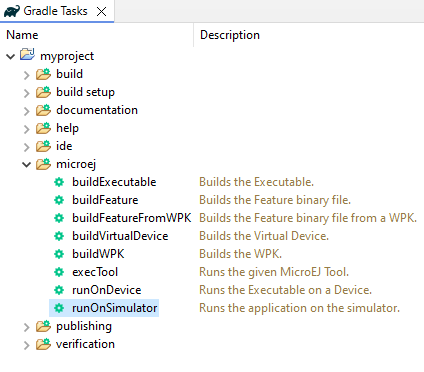The image size is (424, 372).
Task: Select the execTool task
Action: 95,272
